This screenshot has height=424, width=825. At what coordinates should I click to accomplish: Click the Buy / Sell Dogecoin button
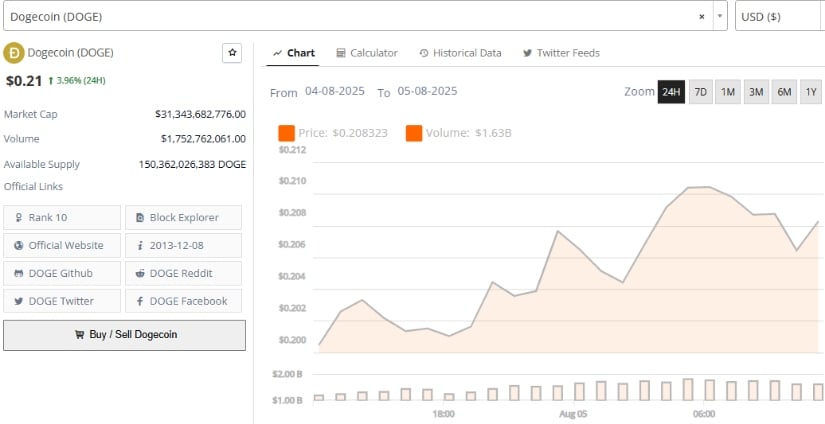point(124,335)
